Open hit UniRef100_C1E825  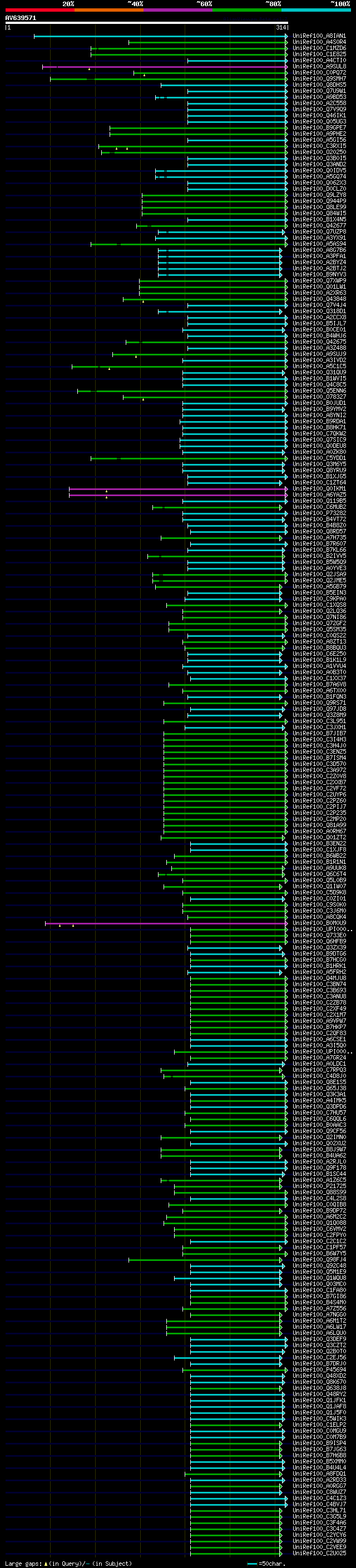pyautogui.click(x=319, y=54)
